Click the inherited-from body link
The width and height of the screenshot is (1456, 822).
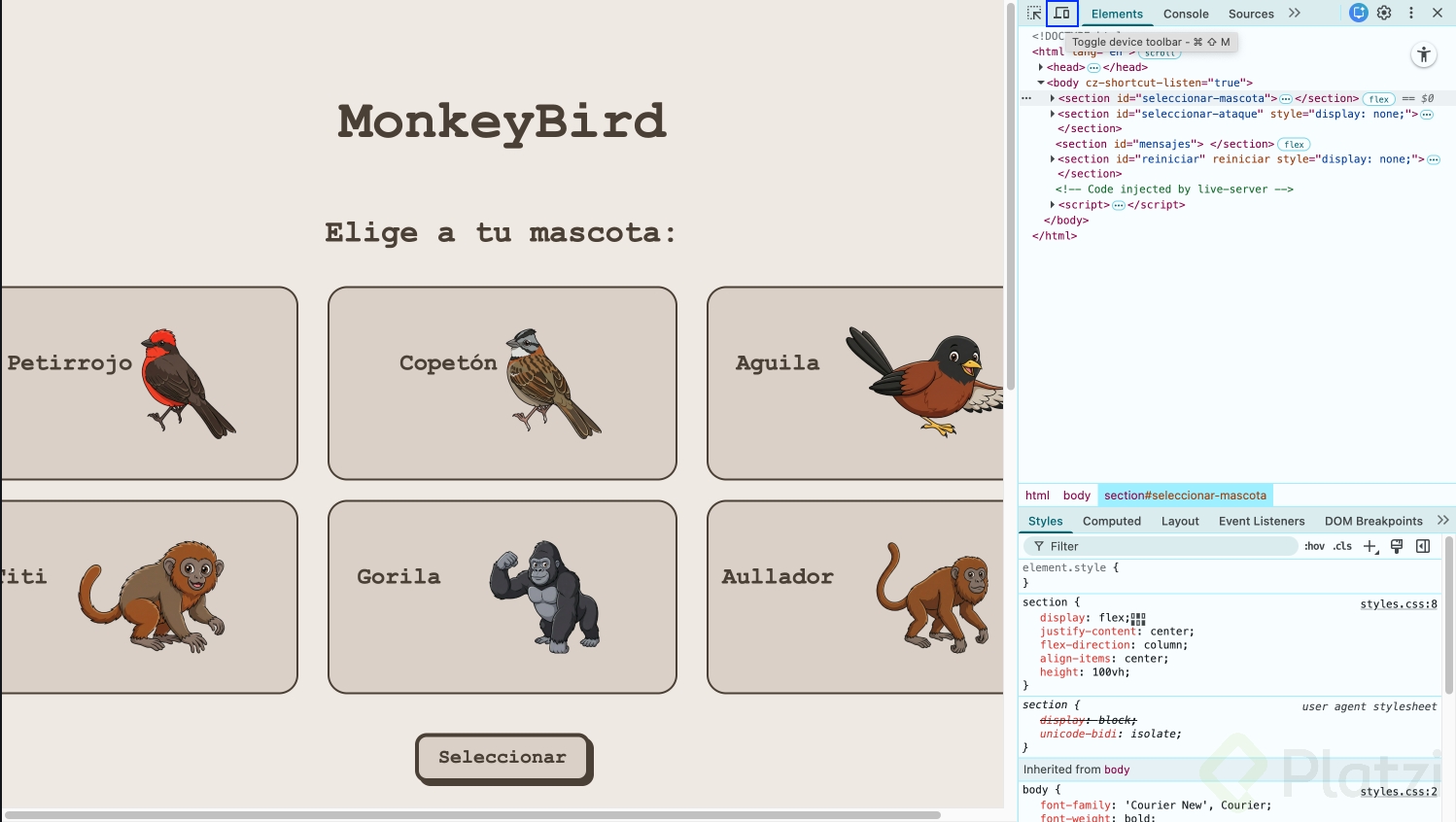[x=1117, y=770]
